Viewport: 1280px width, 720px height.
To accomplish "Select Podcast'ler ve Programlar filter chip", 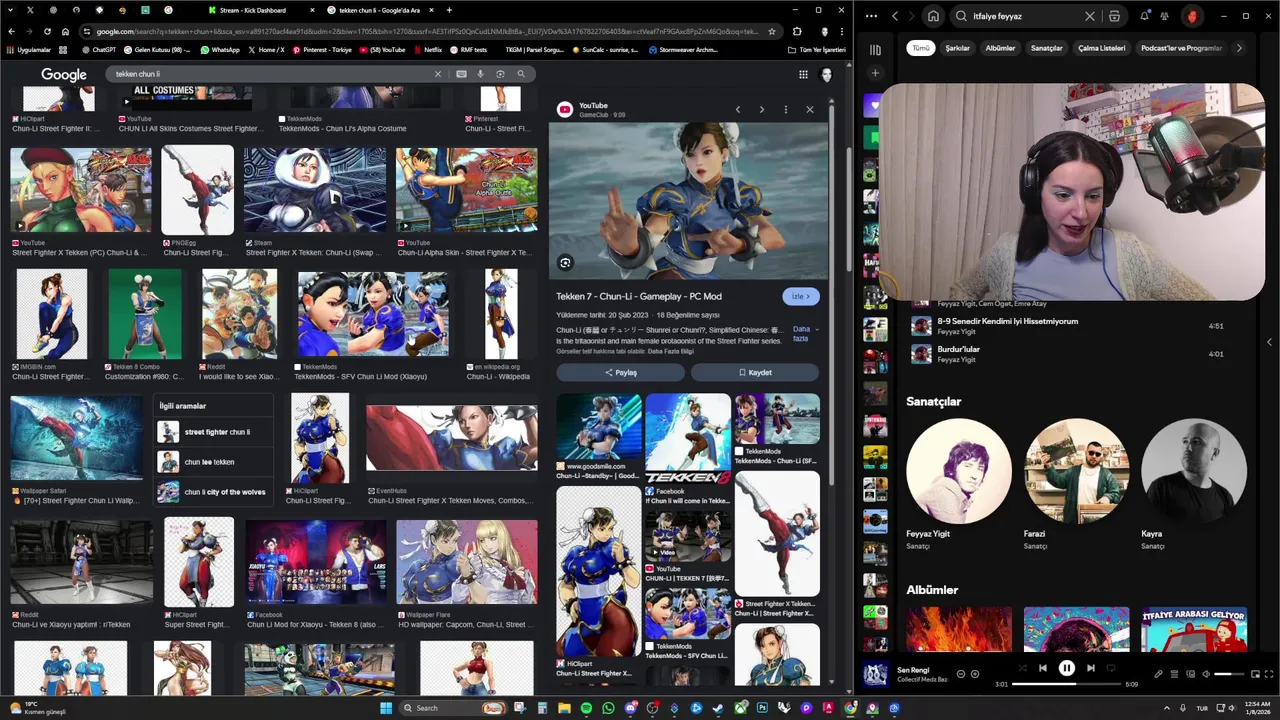I will [x=1181, y=48].
